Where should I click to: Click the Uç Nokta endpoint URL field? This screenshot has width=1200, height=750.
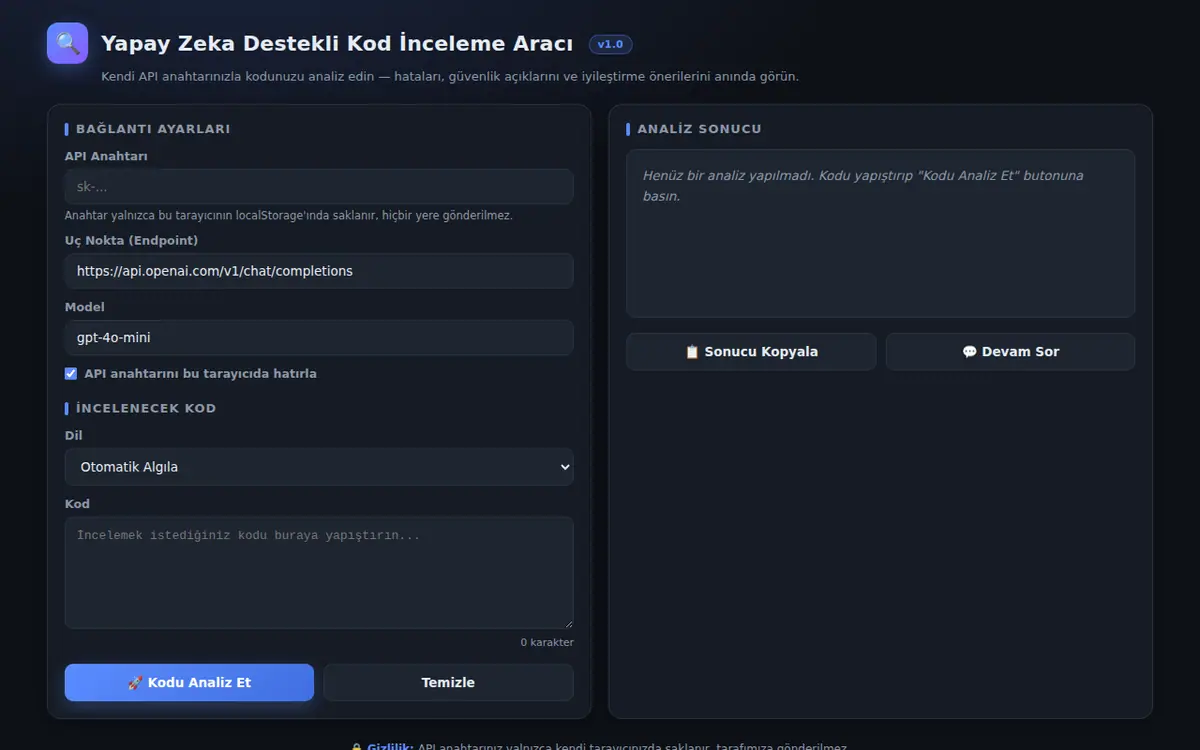pyautogui.click(x=319, y=271)
